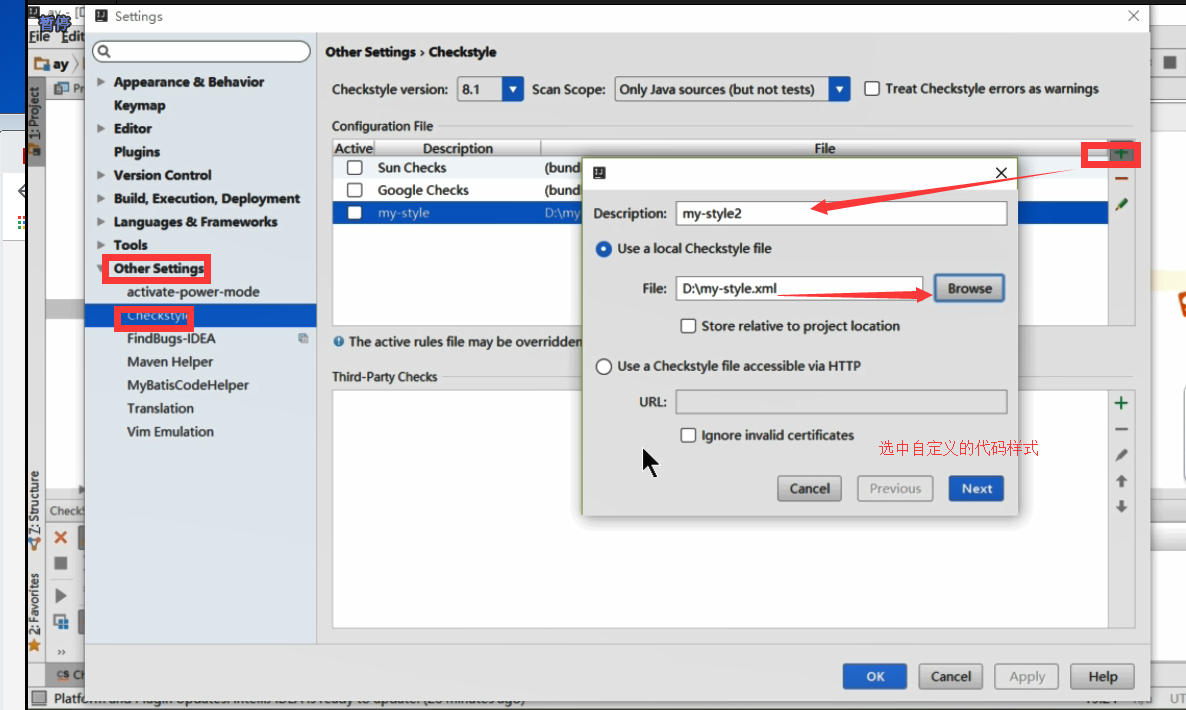
Task: Open Vim Emulation settings page
Action: (170, 432)
